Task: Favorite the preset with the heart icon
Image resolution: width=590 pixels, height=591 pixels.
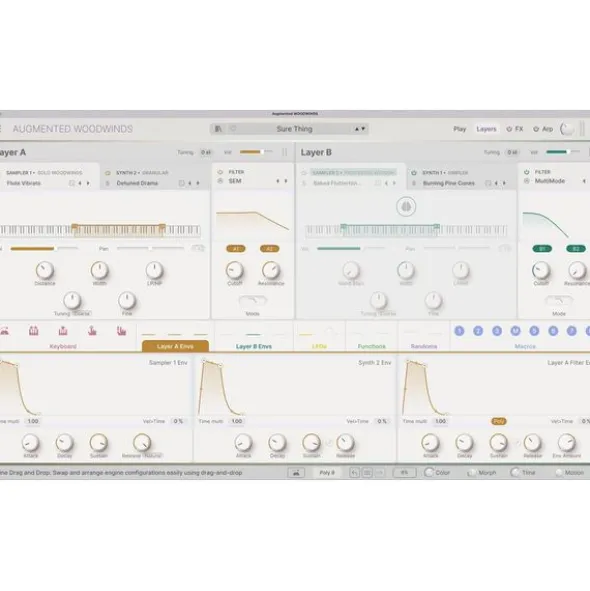Action: tap(233, 129)
